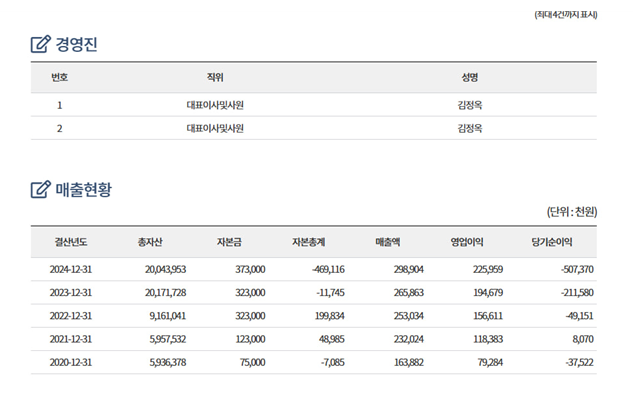
Task: Select the second row 대표이사및사원 cell
Action: pyautogui.click(x=215, y=128)
